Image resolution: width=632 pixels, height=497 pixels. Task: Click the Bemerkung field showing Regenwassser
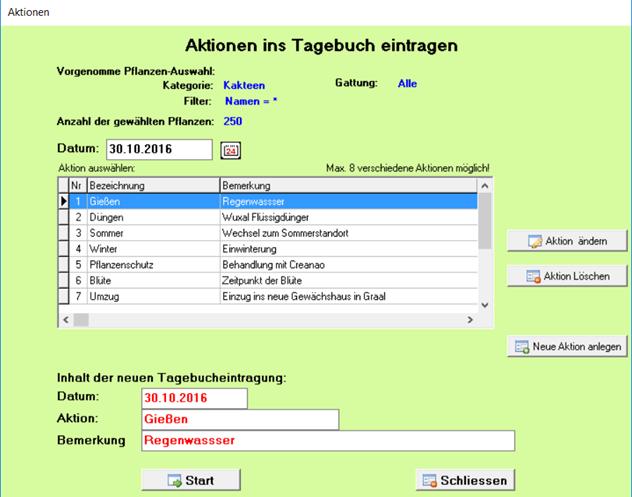(x=327, y=441)
